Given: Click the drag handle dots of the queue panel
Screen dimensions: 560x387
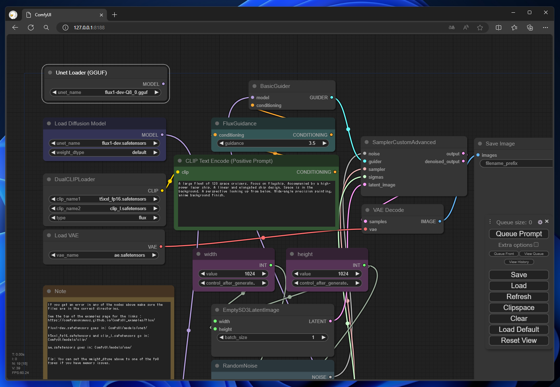Looking at the screenshot, I should [x=490, y=222].
